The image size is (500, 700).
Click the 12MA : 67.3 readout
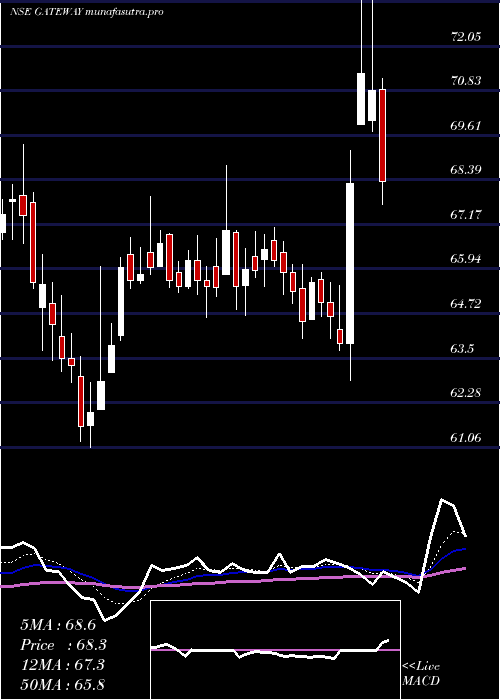[62, 665]
